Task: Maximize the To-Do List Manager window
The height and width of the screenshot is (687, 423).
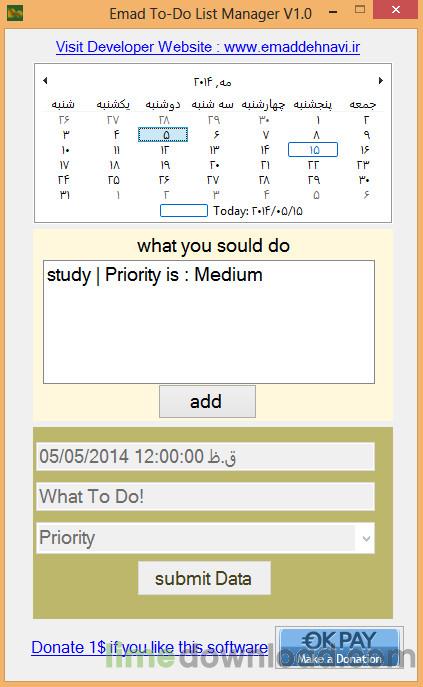Action: [x=360, y=10]
